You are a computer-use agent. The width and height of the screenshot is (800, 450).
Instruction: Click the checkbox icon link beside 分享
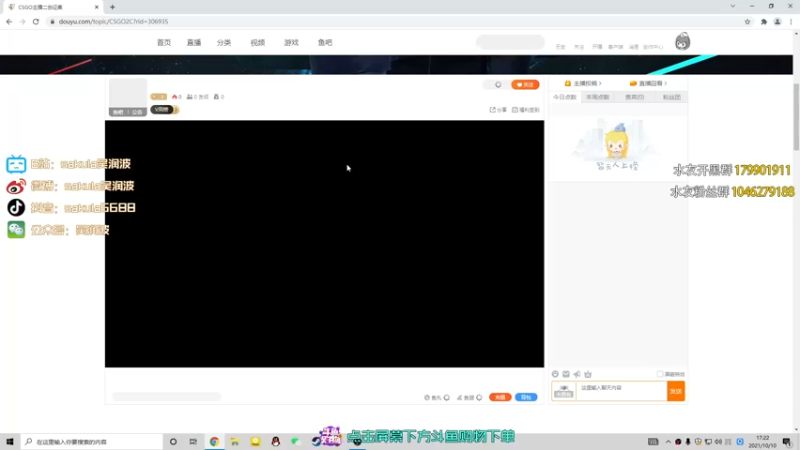(x=526, y=110)
